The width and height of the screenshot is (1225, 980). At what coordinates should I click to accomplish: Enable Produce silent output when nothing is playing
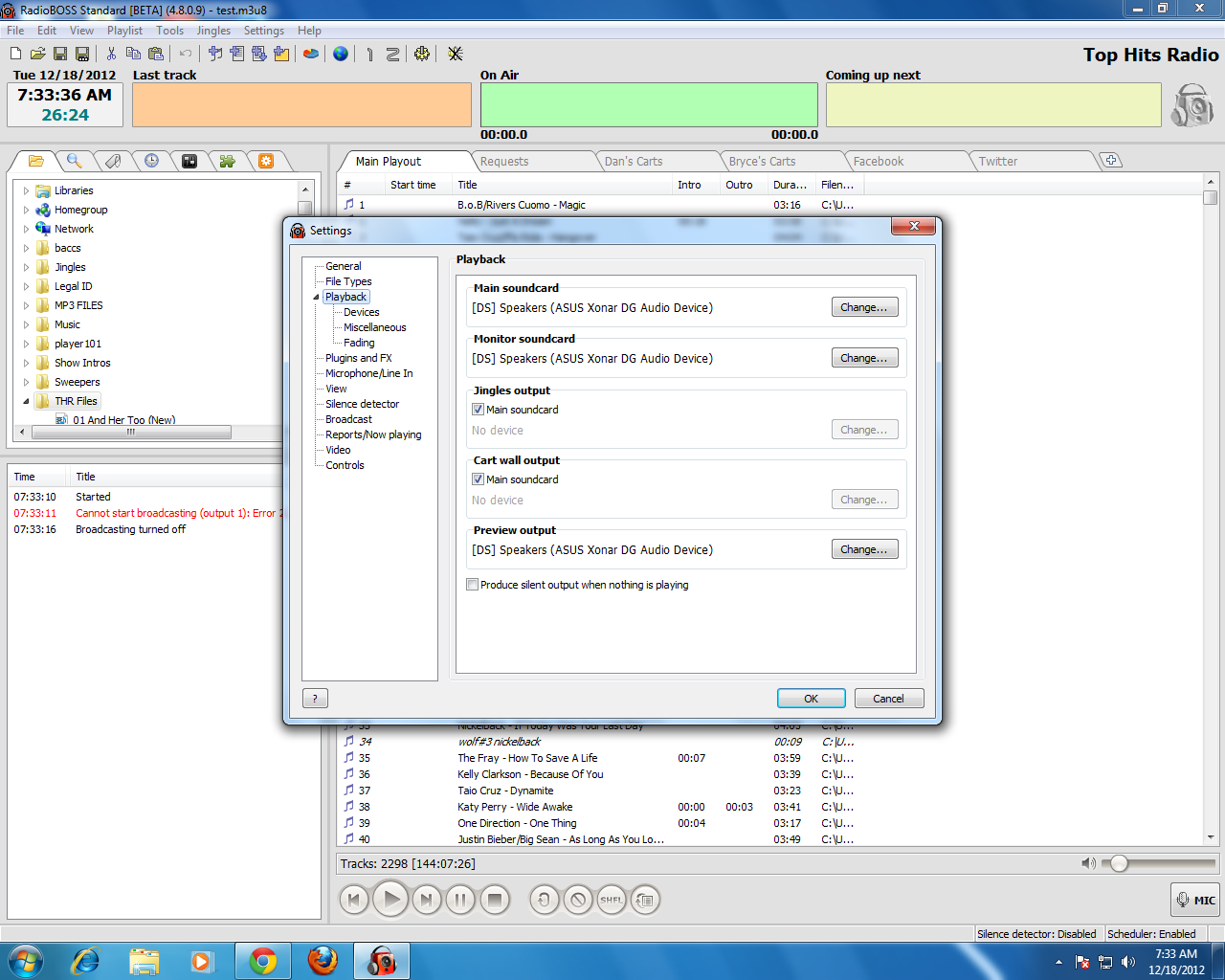pos(472,585)
